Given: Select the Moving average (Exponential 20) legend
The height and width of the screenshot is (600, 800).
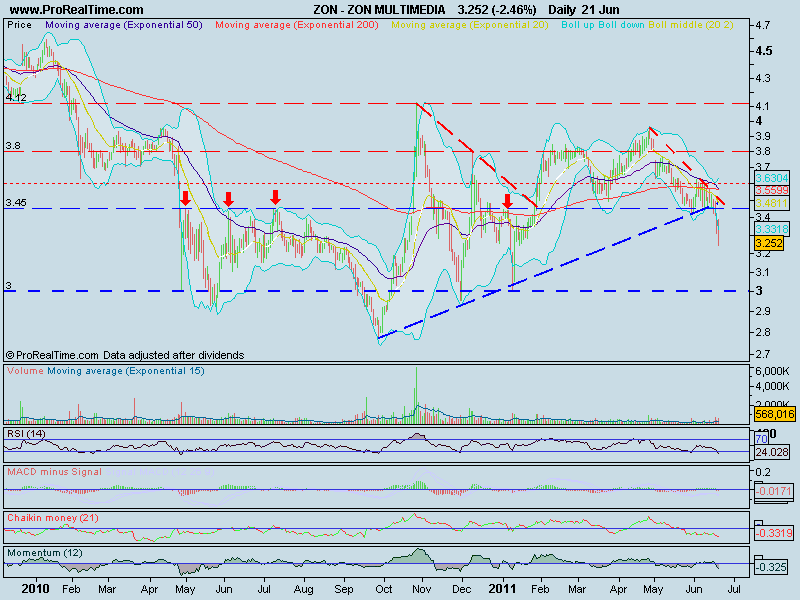Looking at the screenshot, I should [x=470, y=25].
